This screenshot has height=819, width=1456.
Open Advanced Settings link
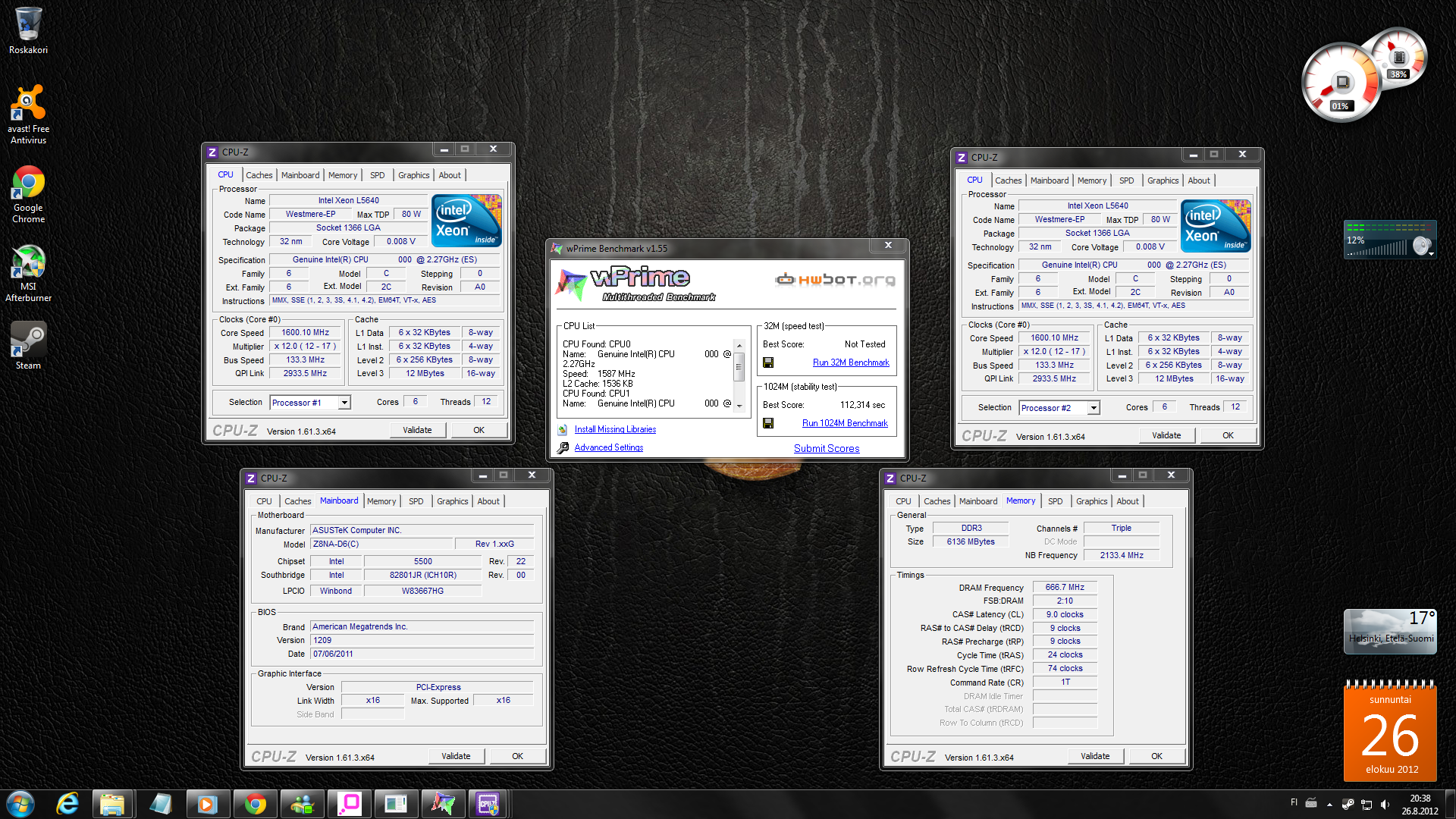click(x=608, y=447)
